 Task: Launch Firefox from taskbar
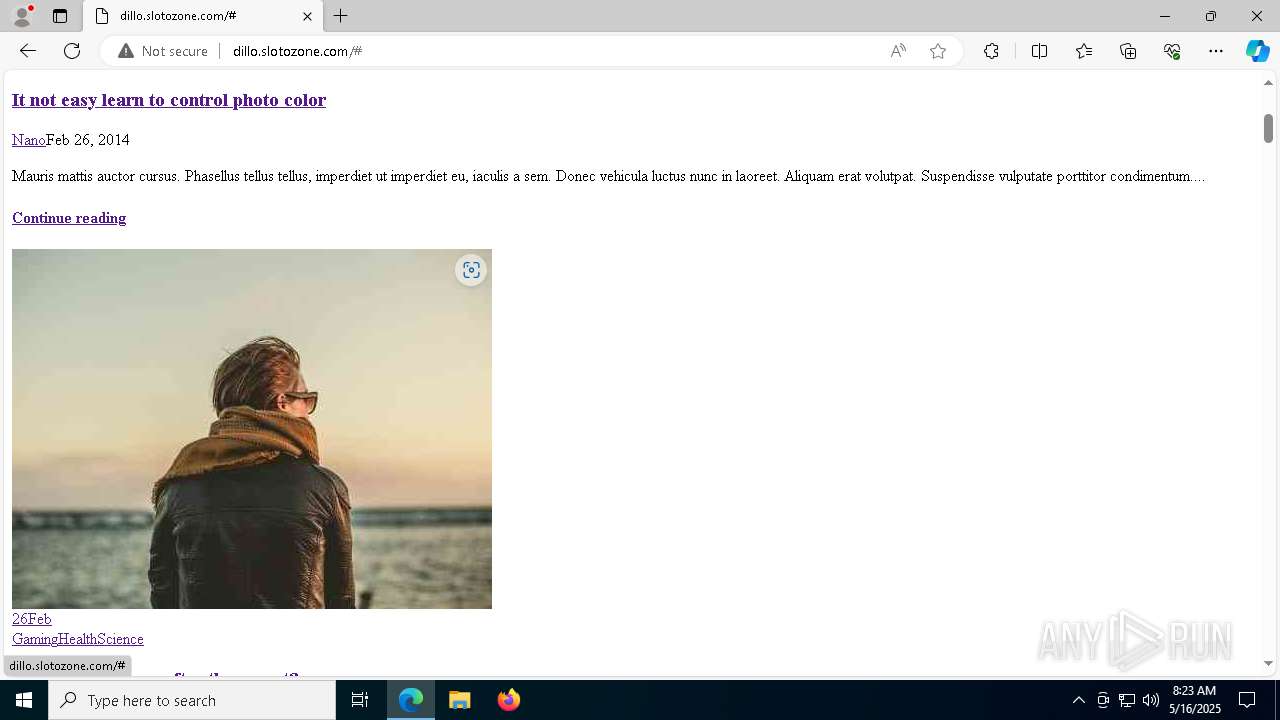point(508,700)
